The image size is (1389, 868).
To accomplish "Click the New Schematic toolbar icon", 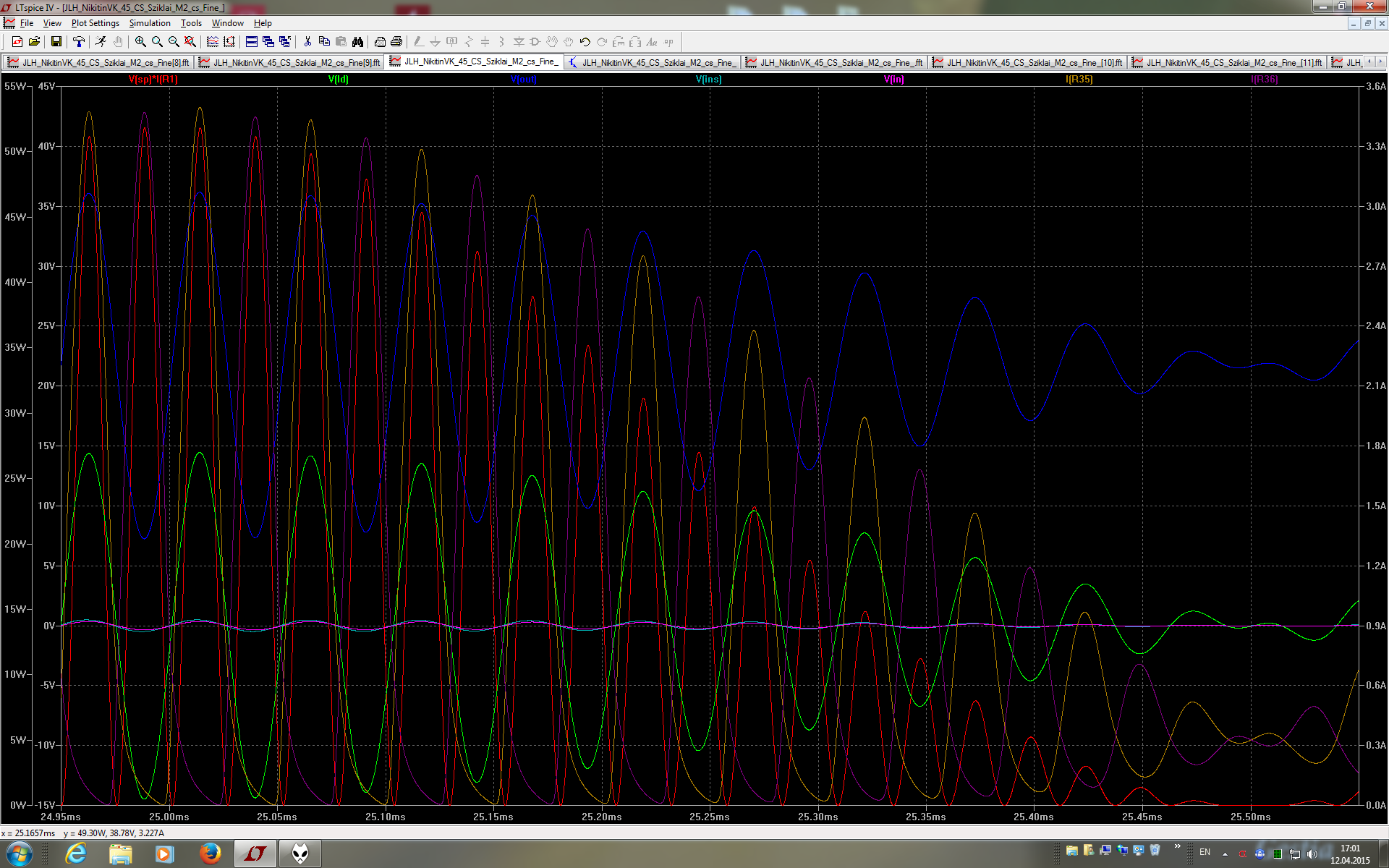I will [x=17, y=42].
